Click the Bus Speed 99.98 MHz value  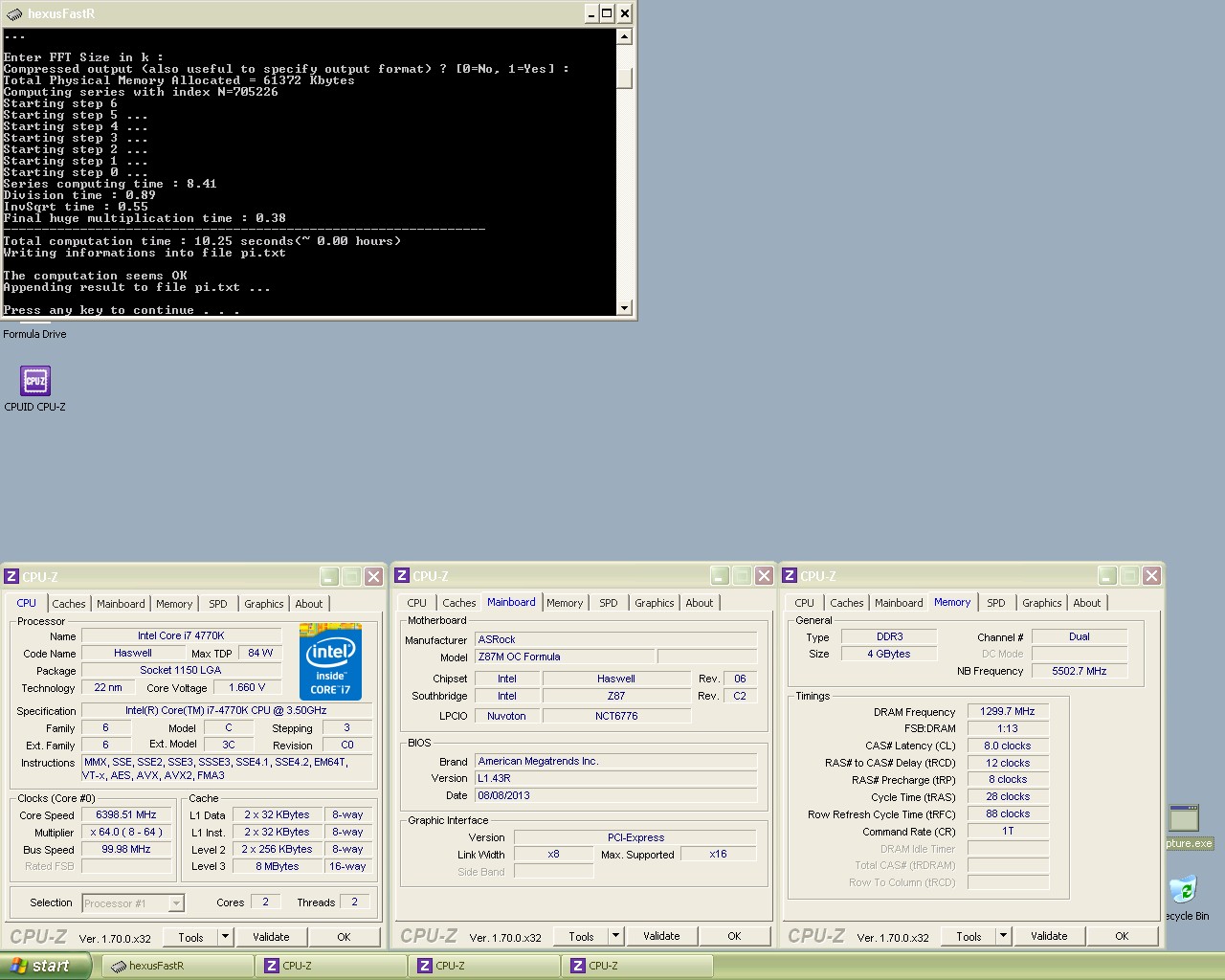125,850
